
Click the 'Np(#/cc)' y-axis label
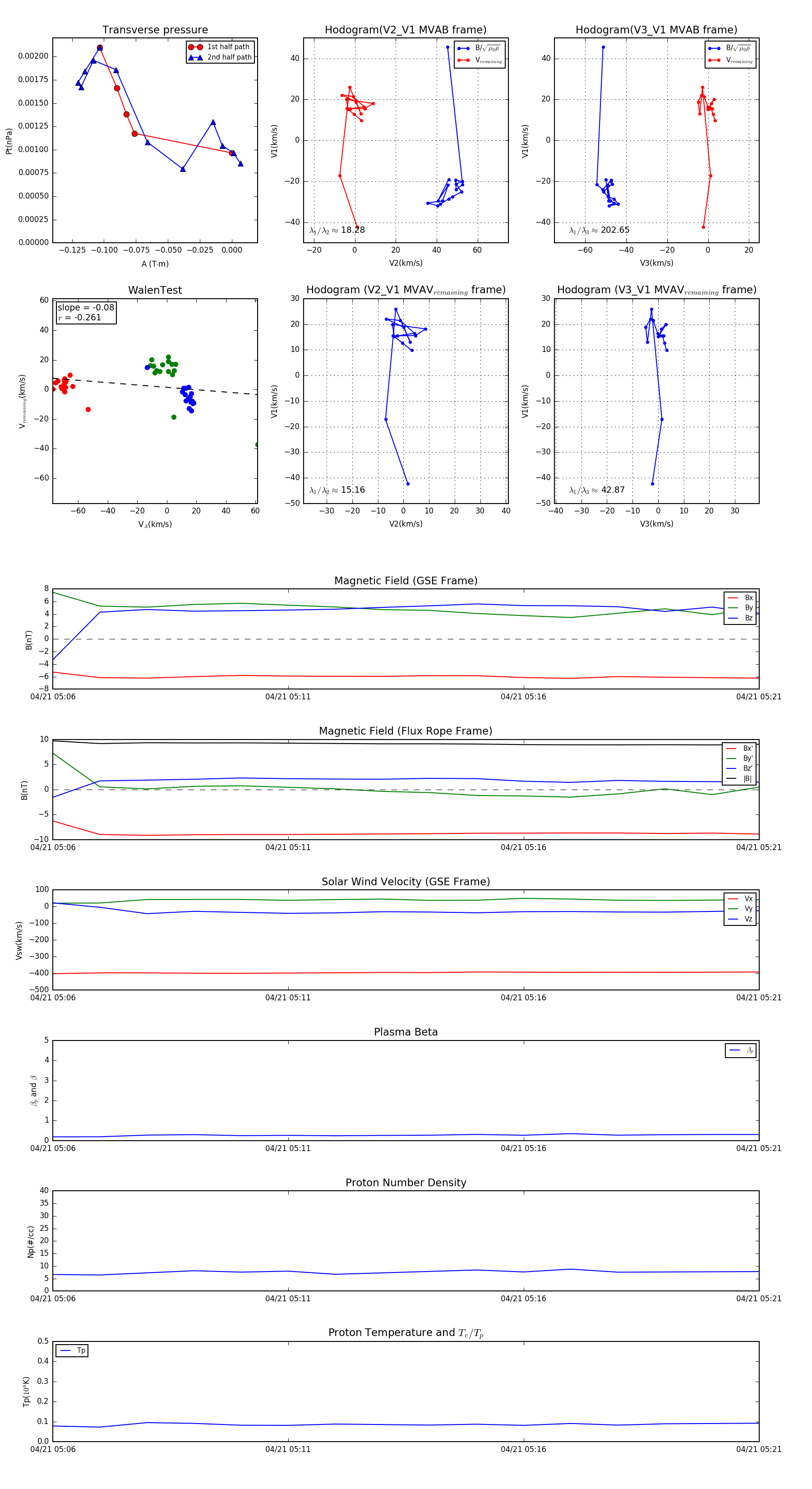pos(31,1241)
